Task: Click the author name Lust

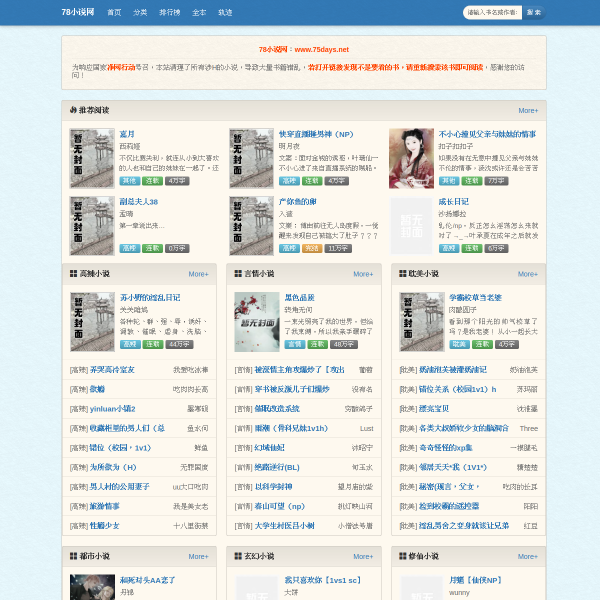Action: 366,429
